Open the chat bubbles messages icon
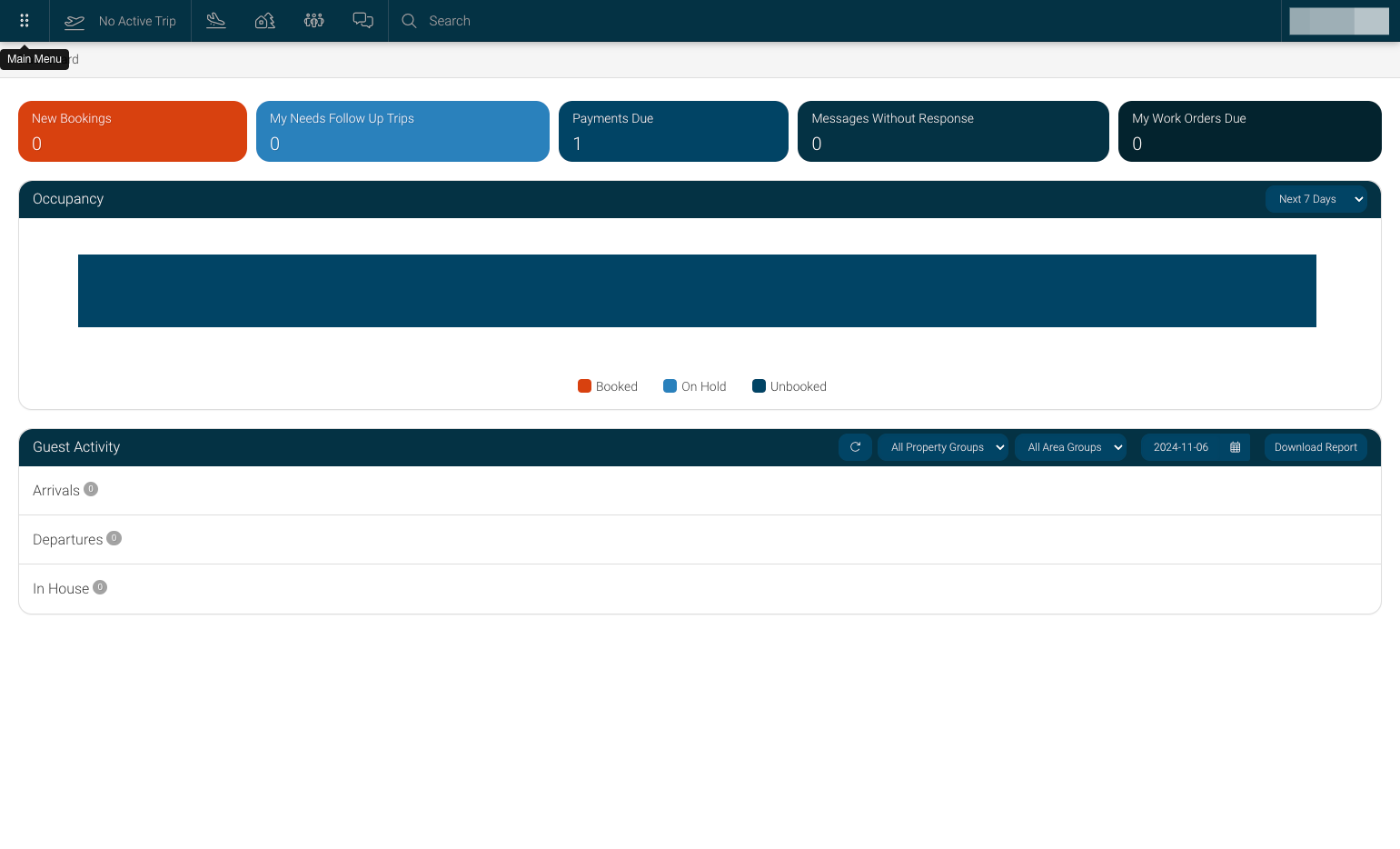Image resolution: width=1400 pixels, height=849 pixels. (x=363, y=20)
